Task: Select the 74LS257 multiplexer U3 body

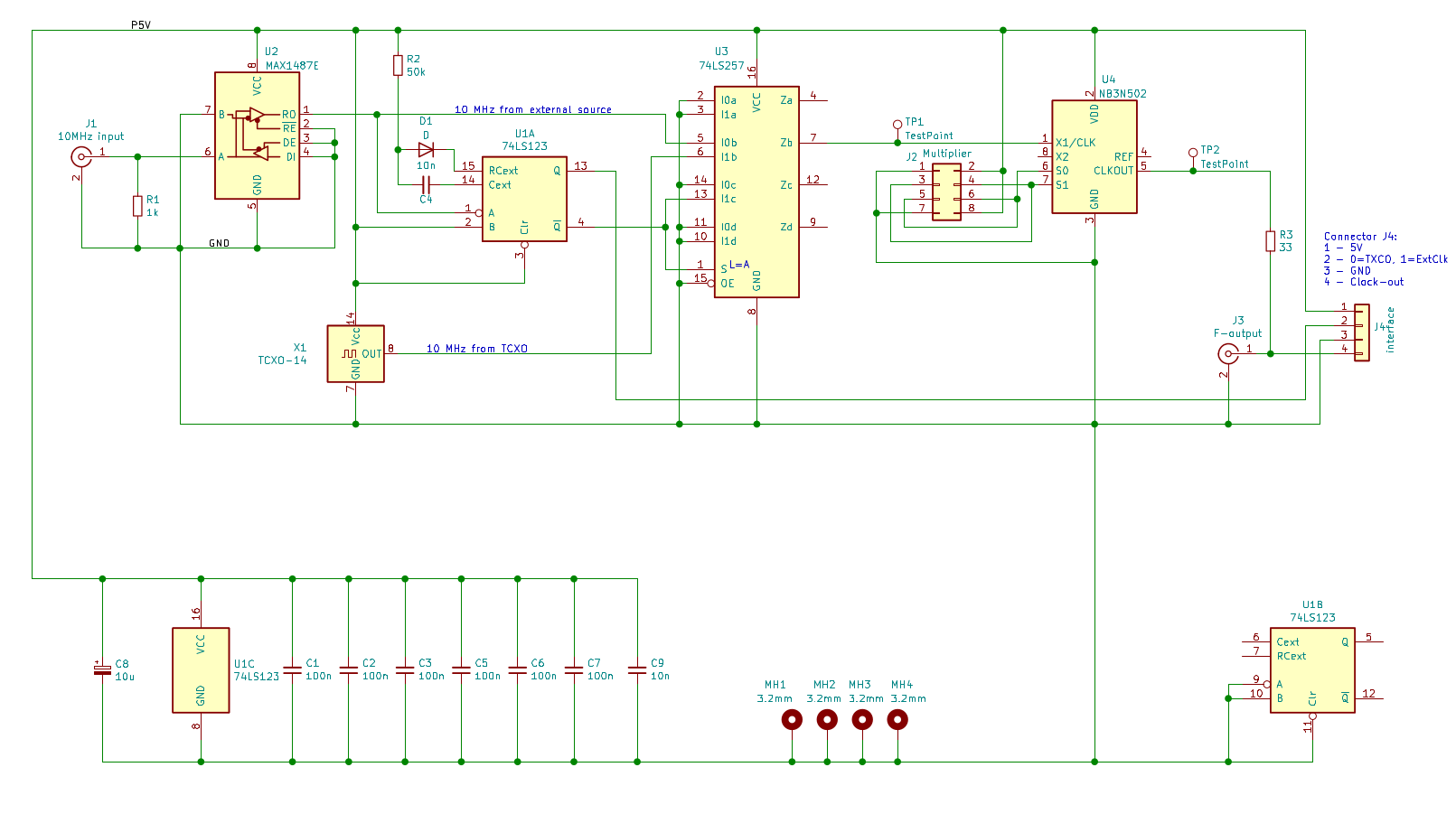Action: [756, 192]
